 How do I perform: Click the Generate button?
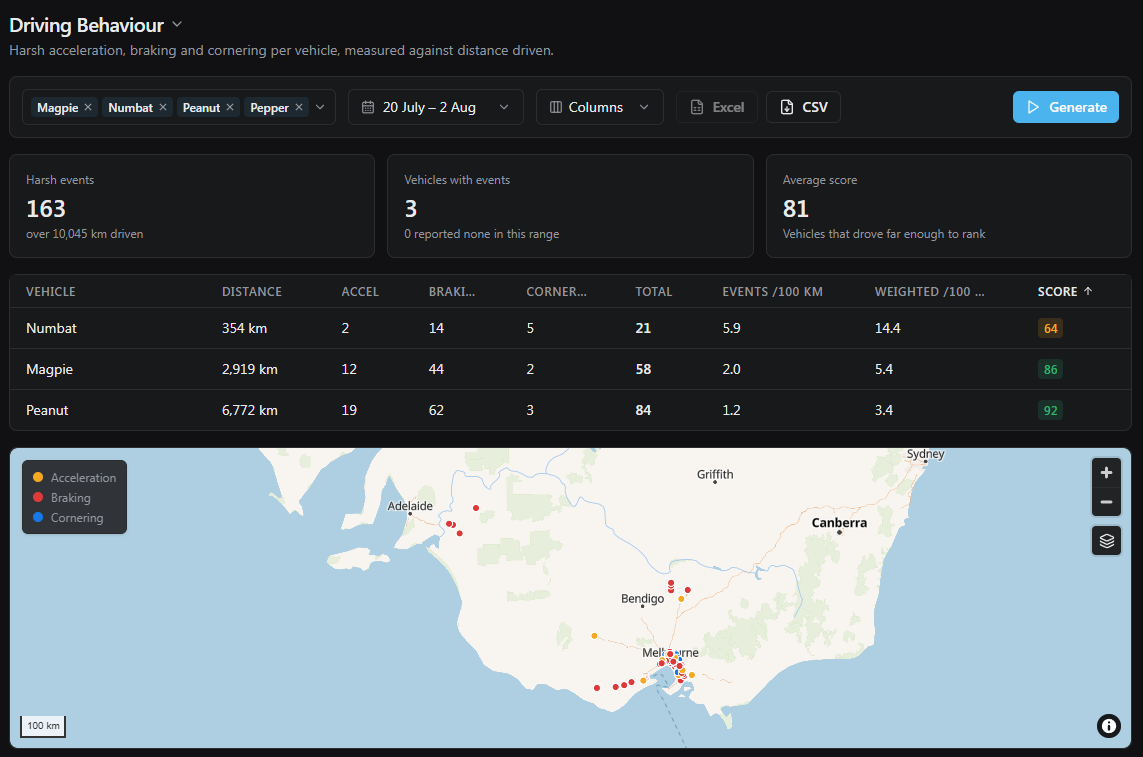click(1066, 107)
